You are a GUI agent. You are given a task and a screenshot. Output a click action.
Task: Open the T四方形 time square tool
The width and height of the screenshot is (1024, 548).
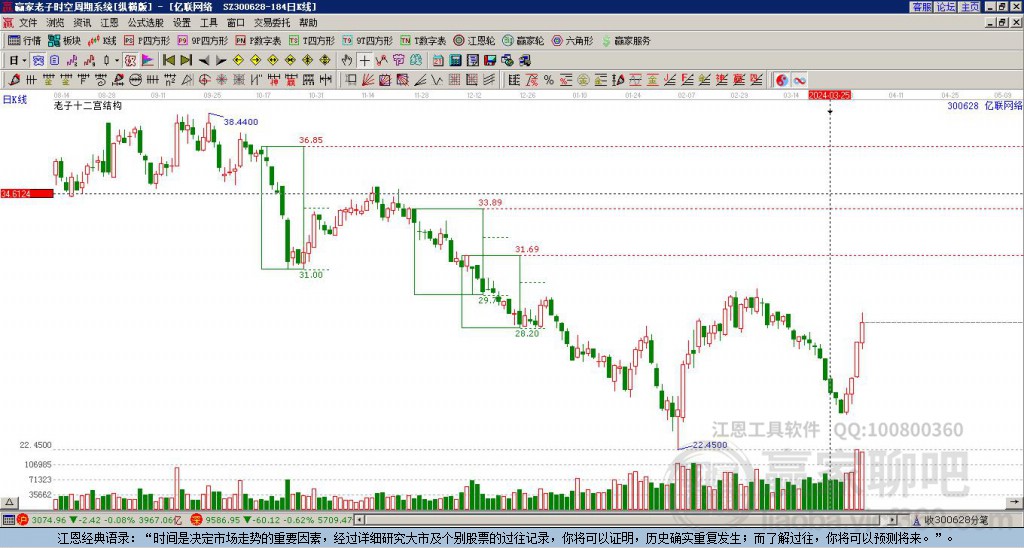(312, 40)
